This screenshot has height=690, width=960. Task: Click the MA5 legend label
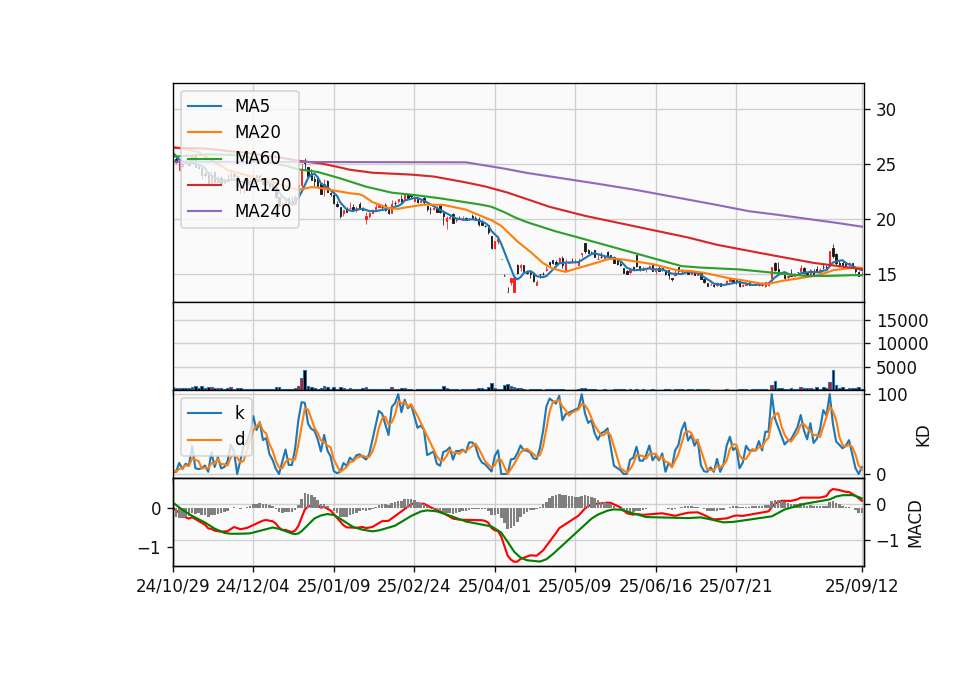(252, 106)
